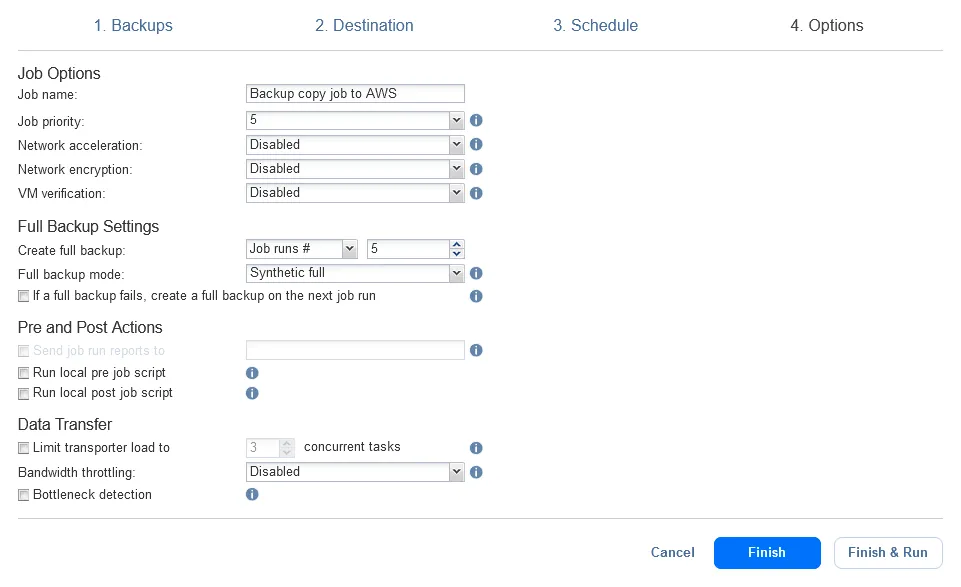
Task: Show info for Run local pre job script
Action: tap(252, 372)
